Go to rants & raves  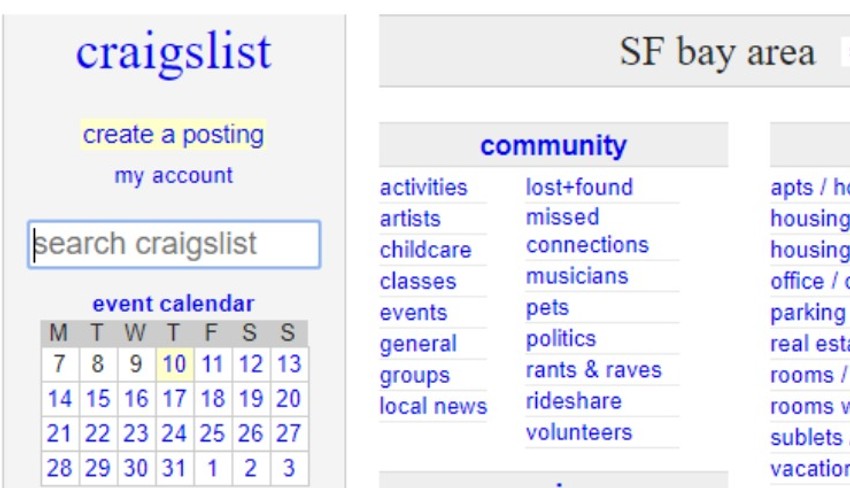pyautogui.click(x=594, y=370)
